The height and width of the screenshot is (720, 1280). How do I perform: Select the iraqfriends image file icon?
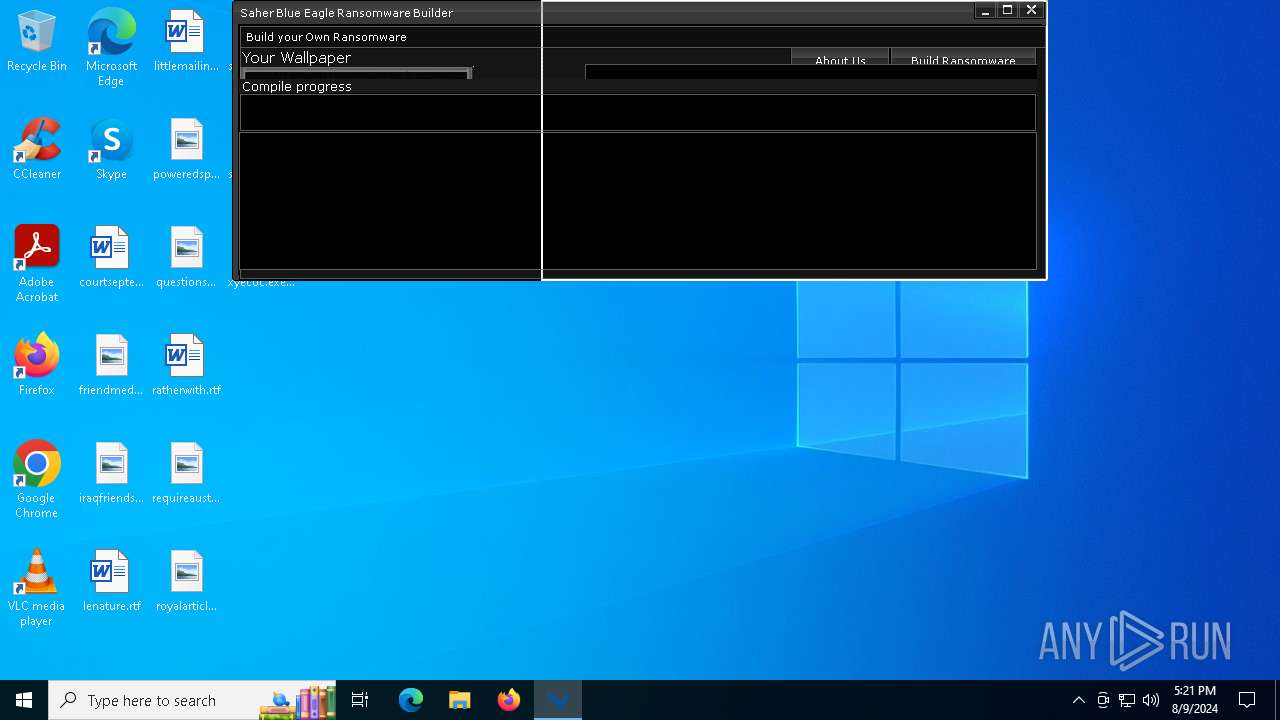point(111,473)
